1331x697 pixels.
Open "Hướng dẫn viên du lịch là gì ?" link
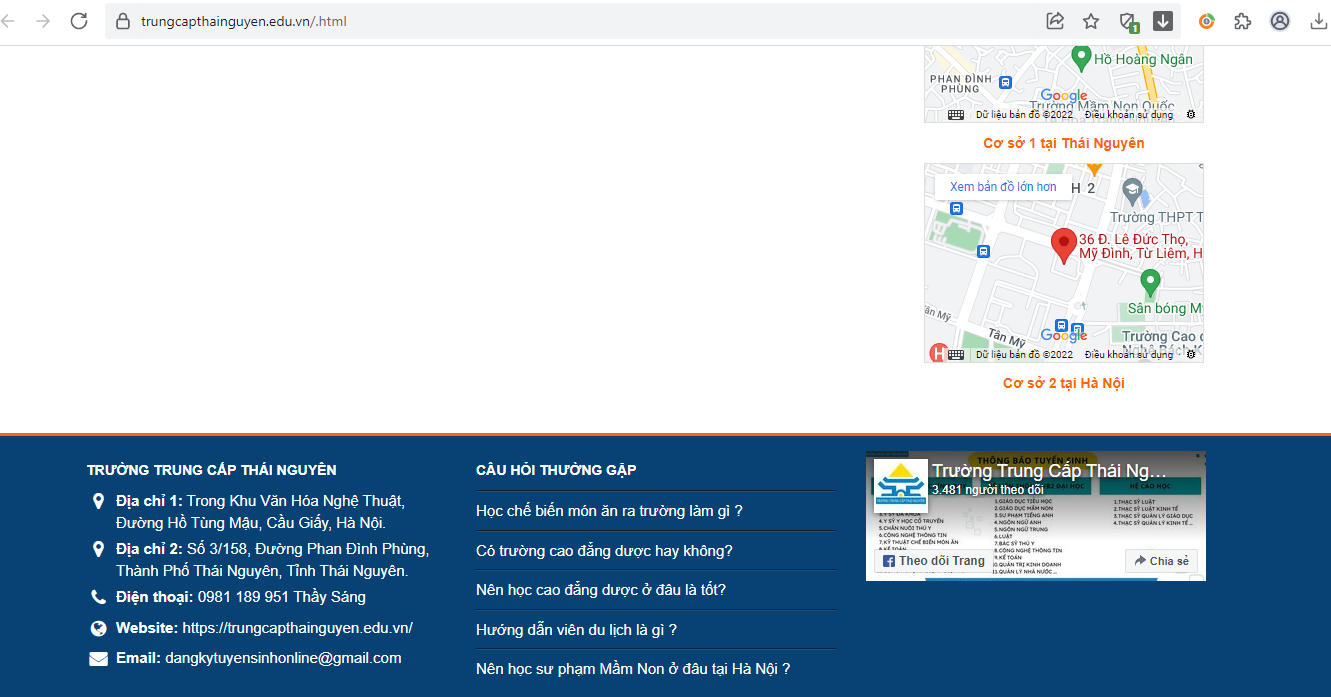click(576, 629)
